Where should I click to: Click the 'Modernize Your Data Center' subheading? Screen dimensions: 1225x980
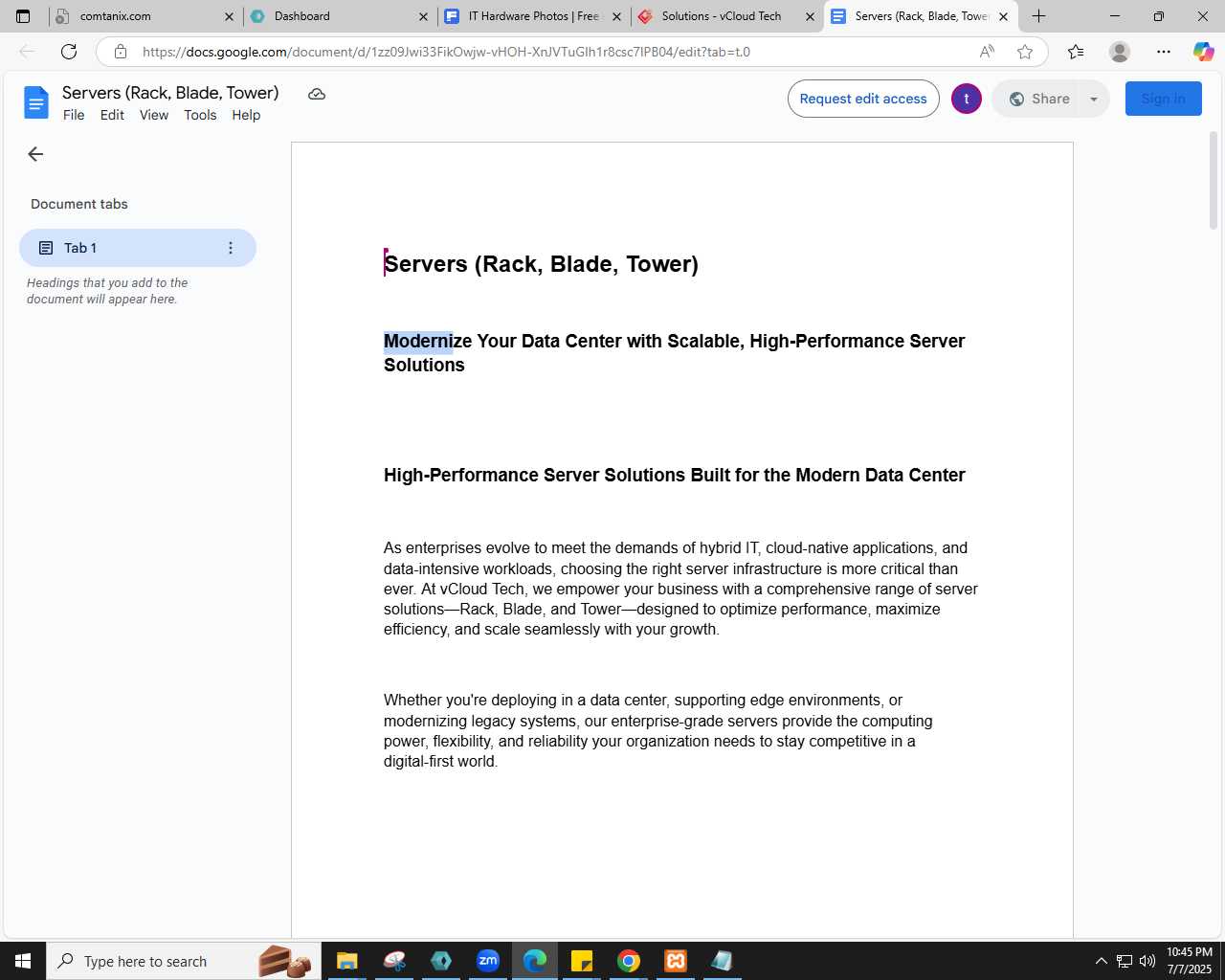(674, 353)
